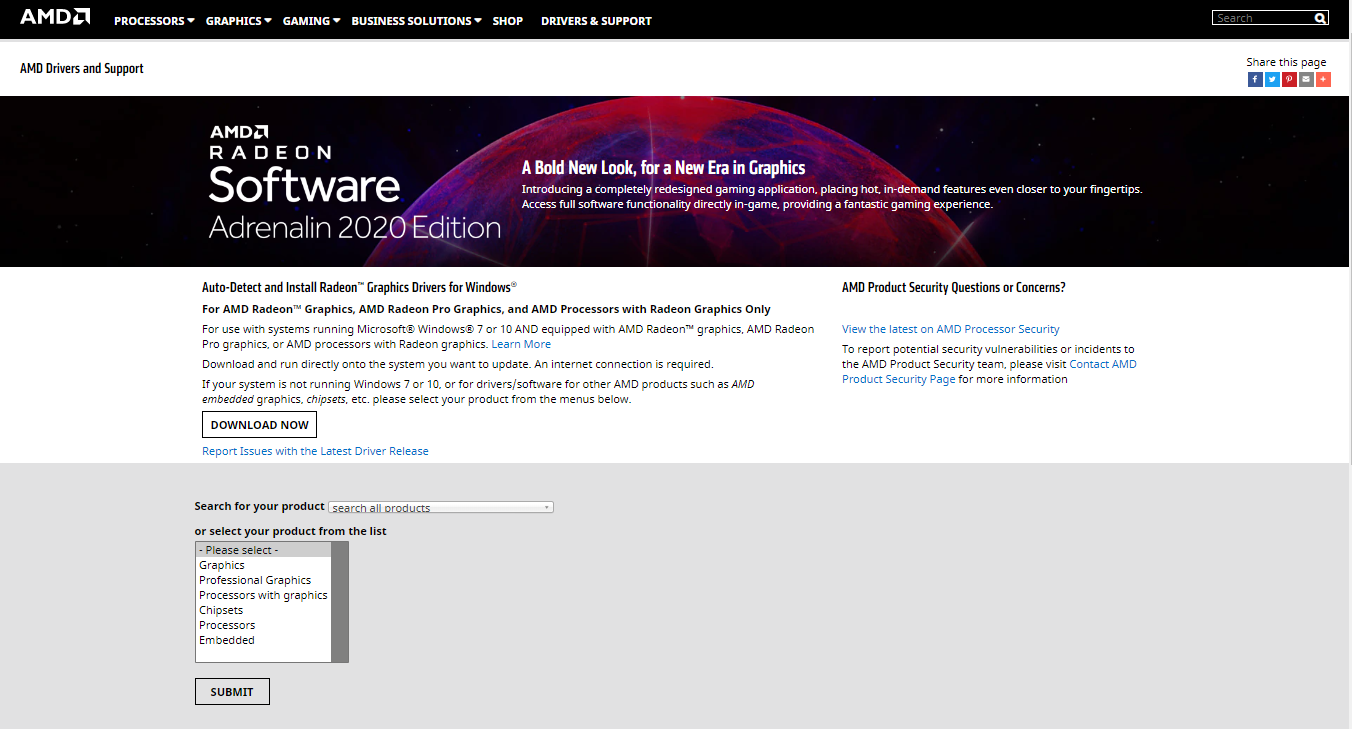Select 'Professional Graphics' in the product list
1352x729 pixels.
tap(263, 580)
